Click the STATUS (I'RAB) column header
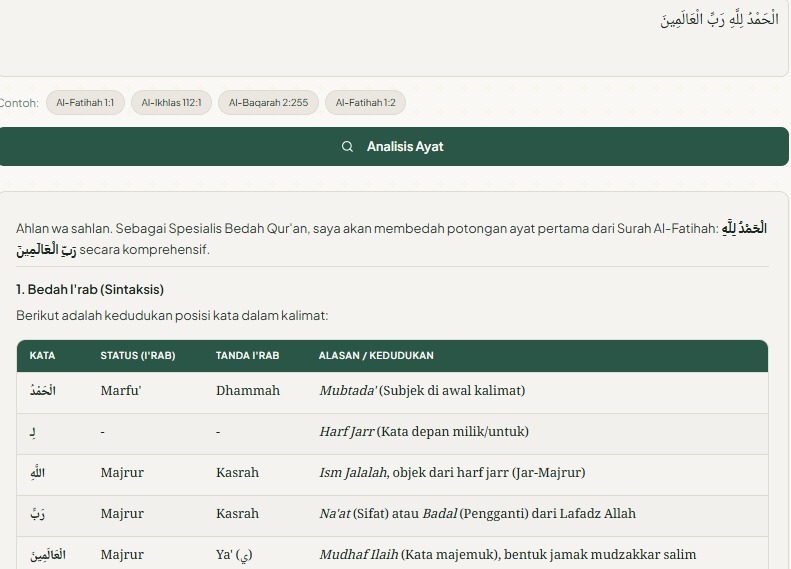Screen dimensions: 791x569 pyautogui.click(x=138, y=356)
